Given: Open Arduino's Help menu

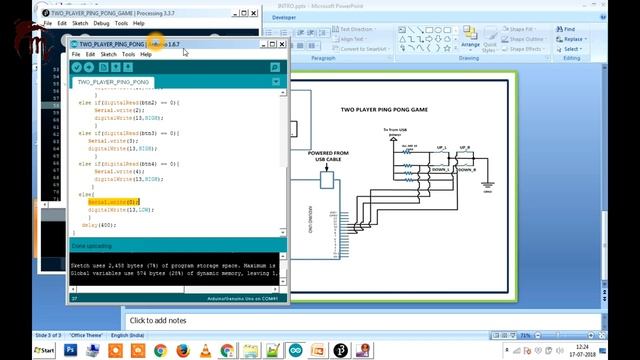Looking at the screenshot, I should 146,54.
